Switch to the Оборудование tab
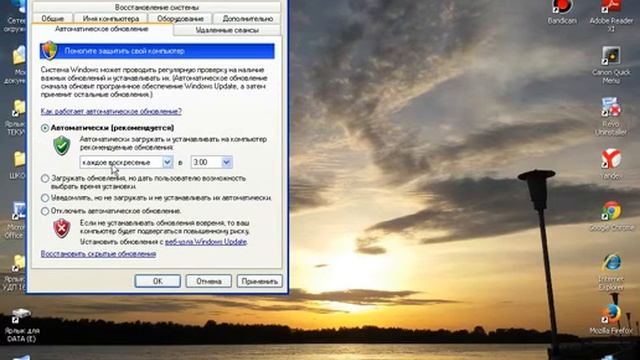 tap(180, 19)
